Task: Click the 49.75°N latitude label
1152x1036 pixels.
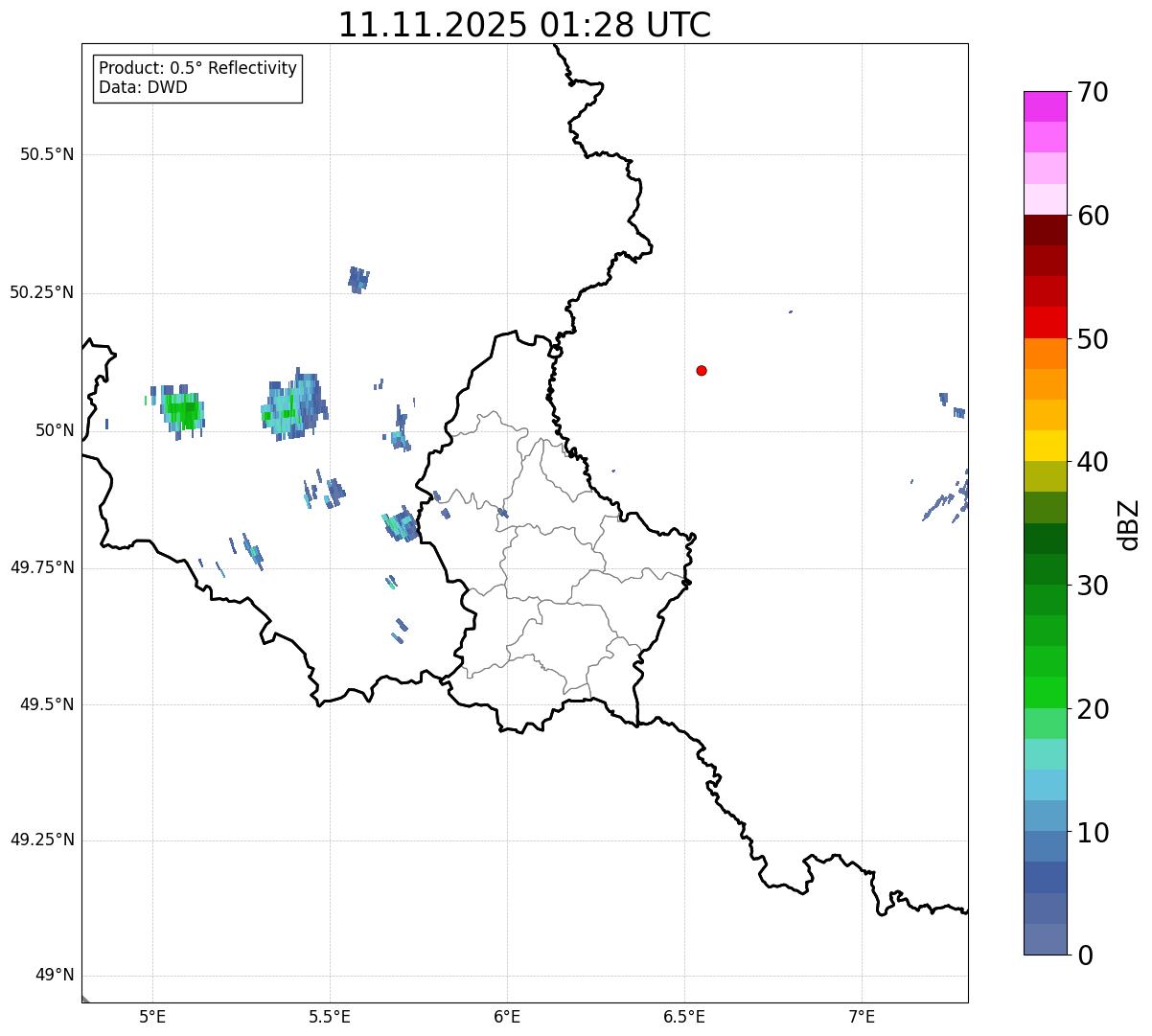Action: pyautogui.click(x=41, y=567)
